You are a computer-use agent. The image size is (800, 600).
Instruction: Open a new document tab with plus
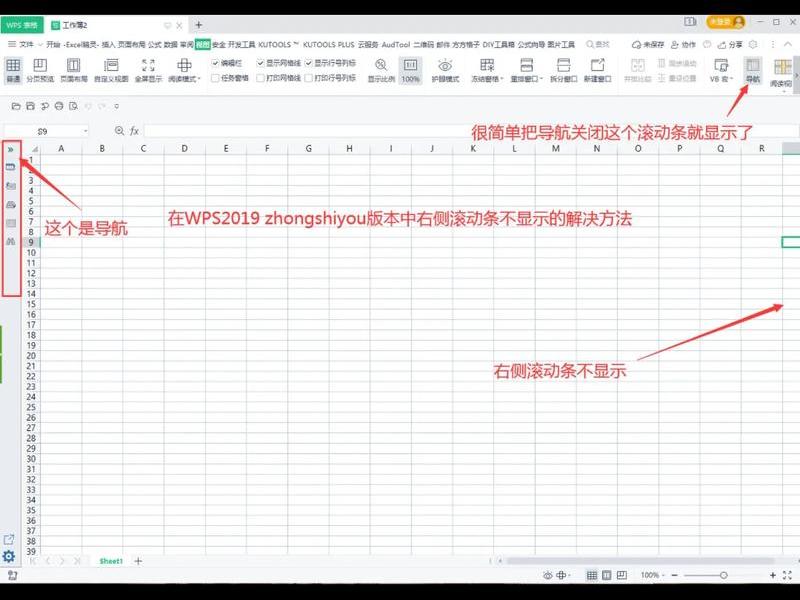tap(198, 24)
